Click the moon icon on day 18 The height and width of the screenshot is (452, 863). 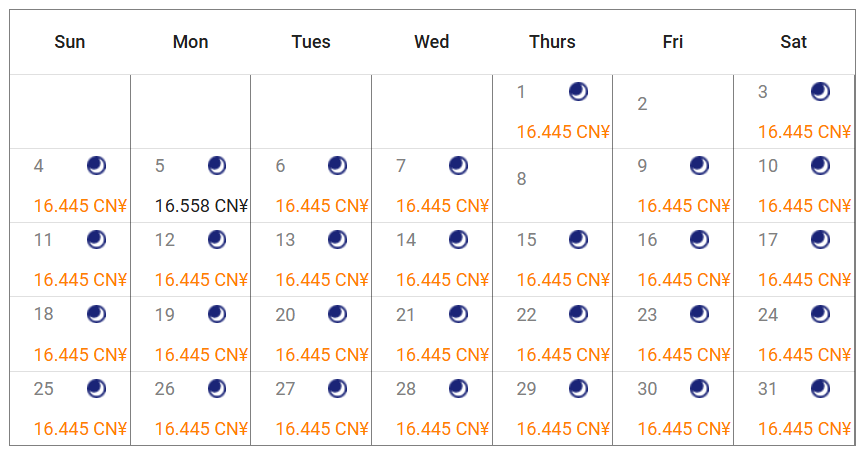tap(96, 314)
